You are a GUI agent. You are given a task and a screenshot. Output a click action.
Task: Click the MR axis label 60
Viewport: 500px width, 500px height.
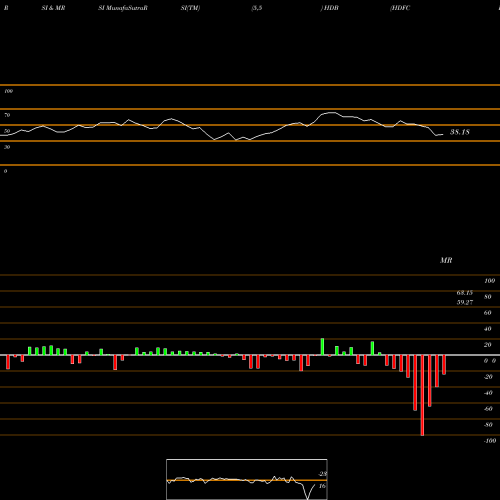[x=488, y=313]
